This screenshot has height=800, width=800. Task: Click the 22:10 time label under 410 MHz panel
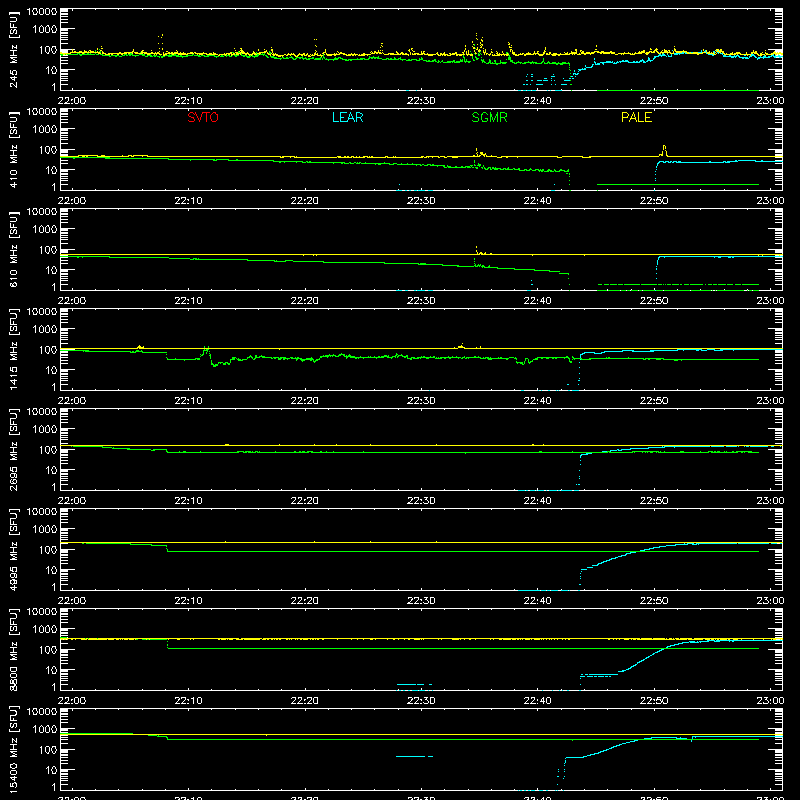(188, 201)
